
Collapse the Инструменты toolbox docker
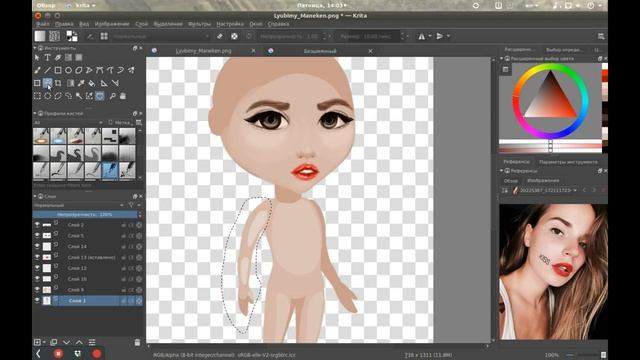[x=35, y=48]
